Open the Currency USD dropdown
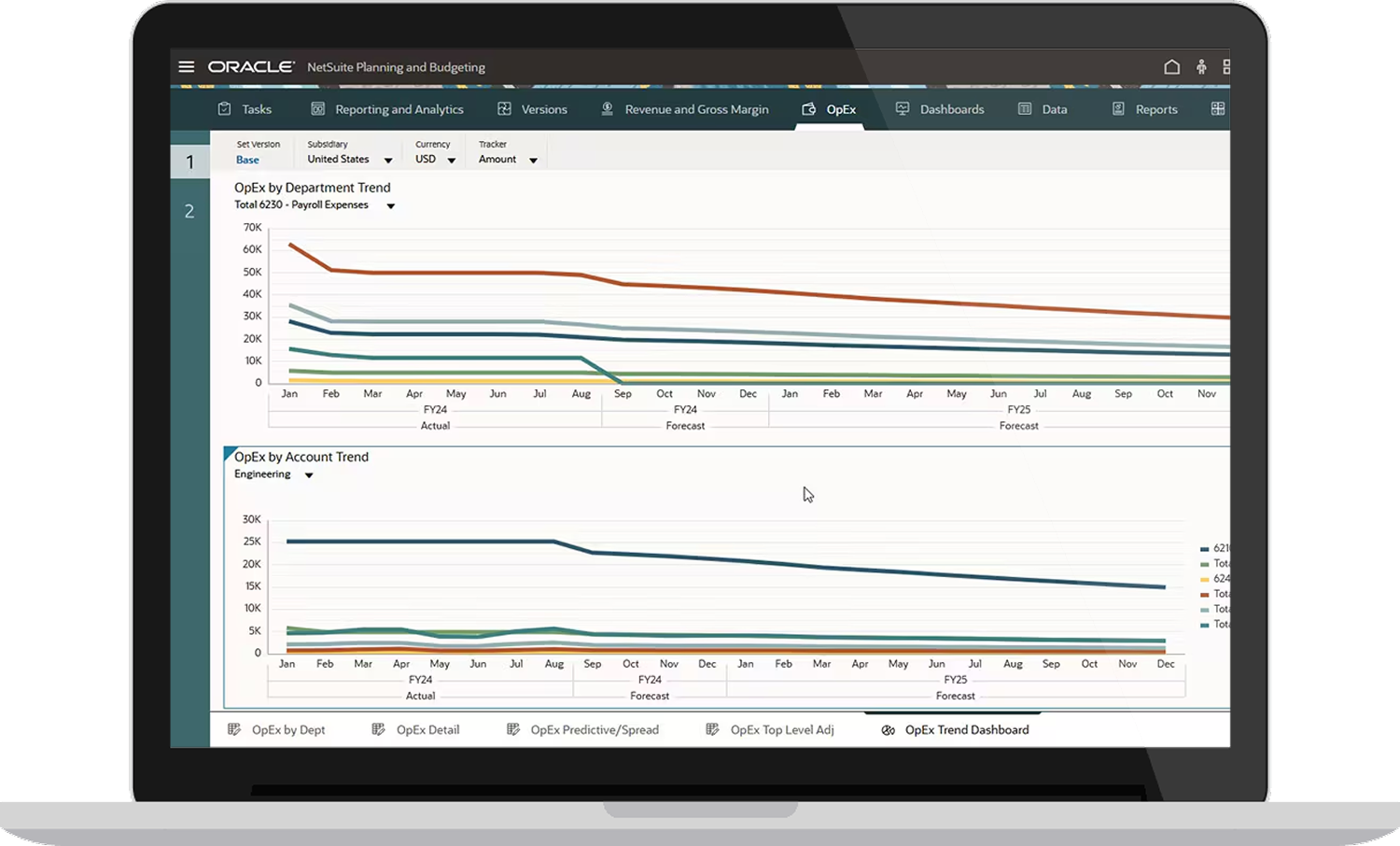This screenshot has width=1400, height=846. pos(452,161)
